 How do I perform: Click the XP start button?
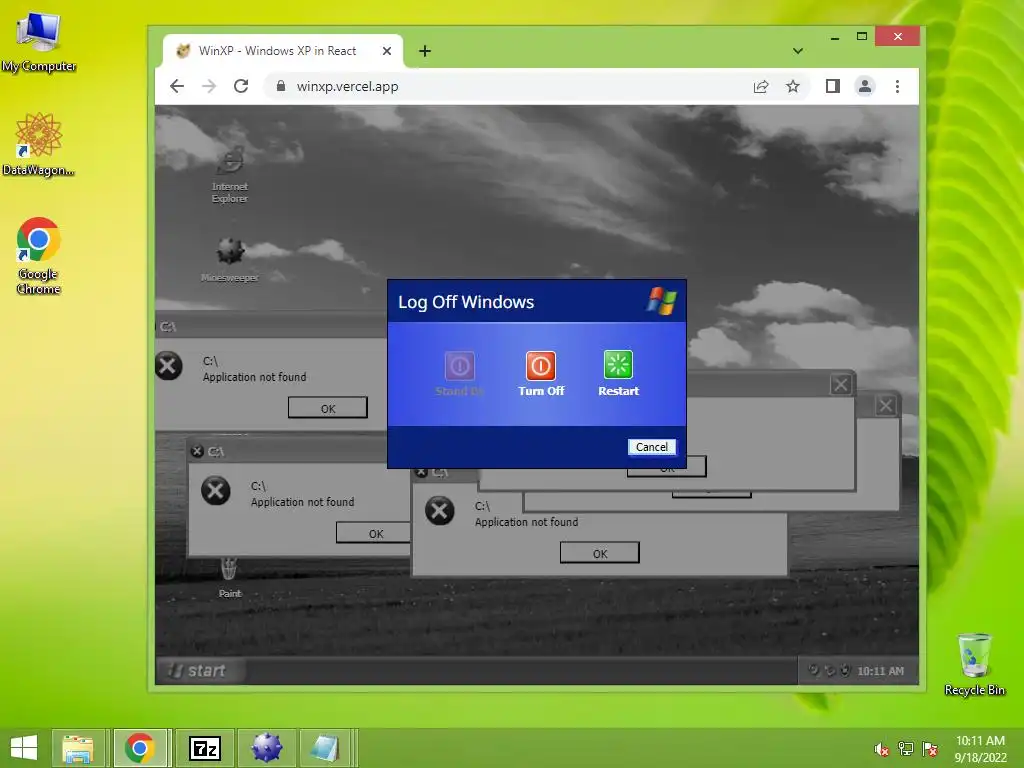click(x=199, y=671)
